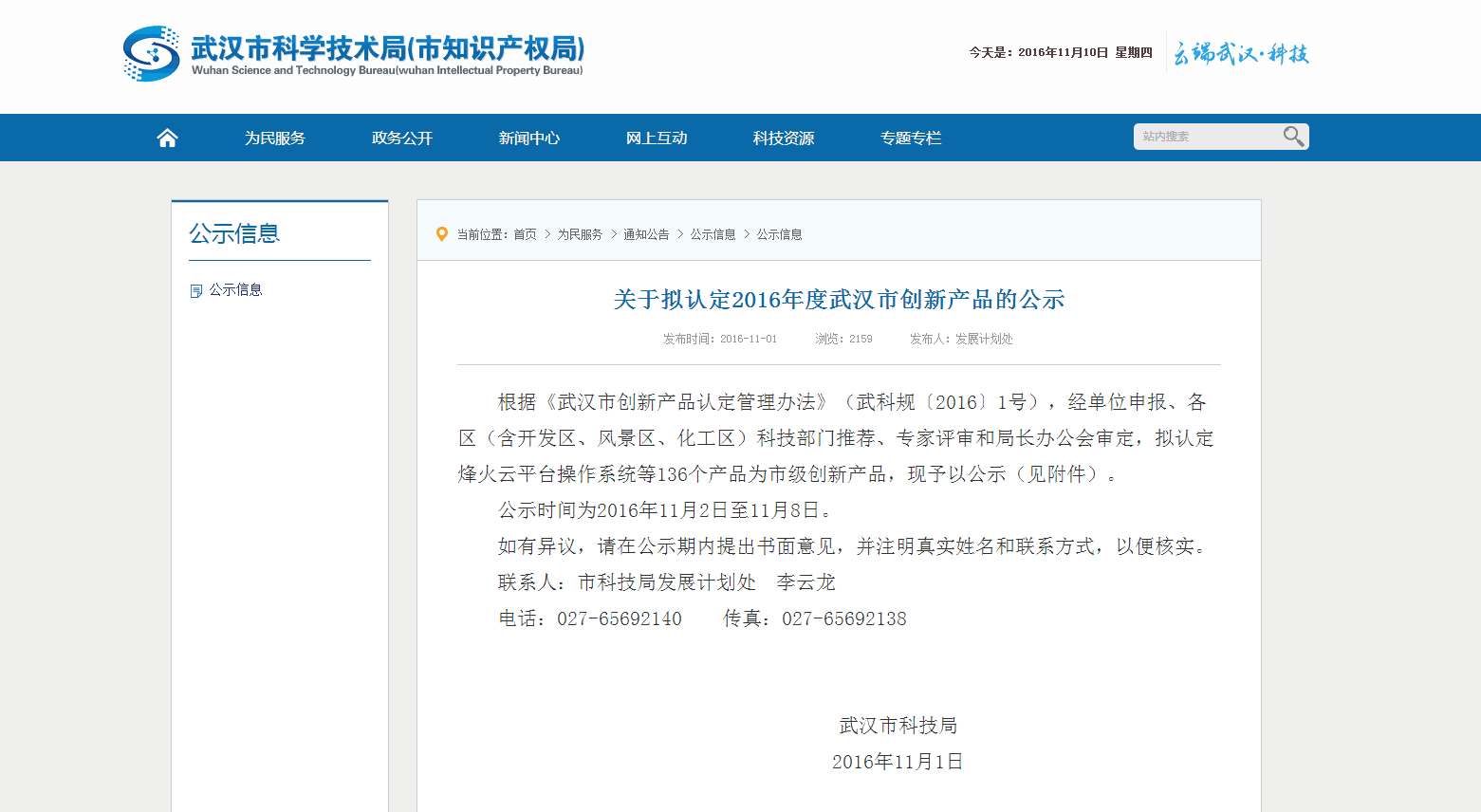
Task: Click the fax number 027-65692138
Action: [x=844, y=618]
